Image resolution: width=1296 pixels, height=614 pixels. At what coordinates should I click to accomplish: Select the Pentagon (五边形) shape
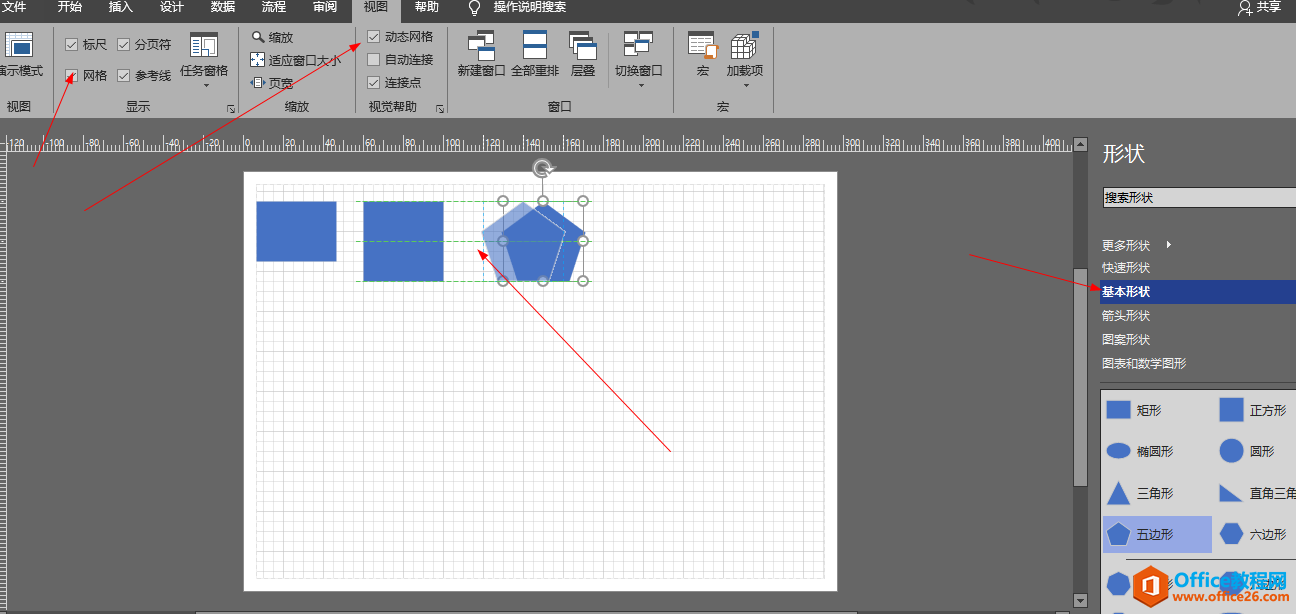[x=1119, y=535]
